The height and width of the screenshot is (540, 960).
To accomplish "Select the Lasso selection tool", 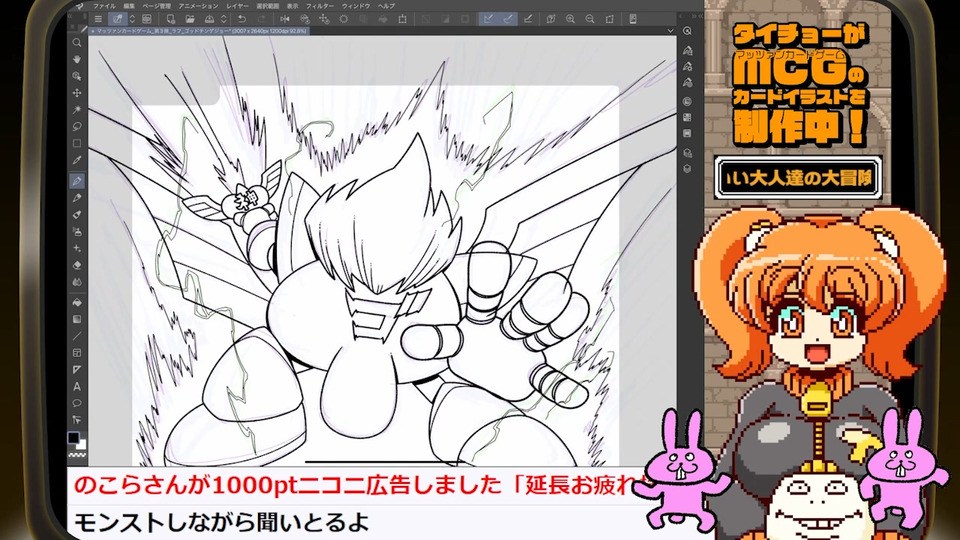I will coord(77,127).
